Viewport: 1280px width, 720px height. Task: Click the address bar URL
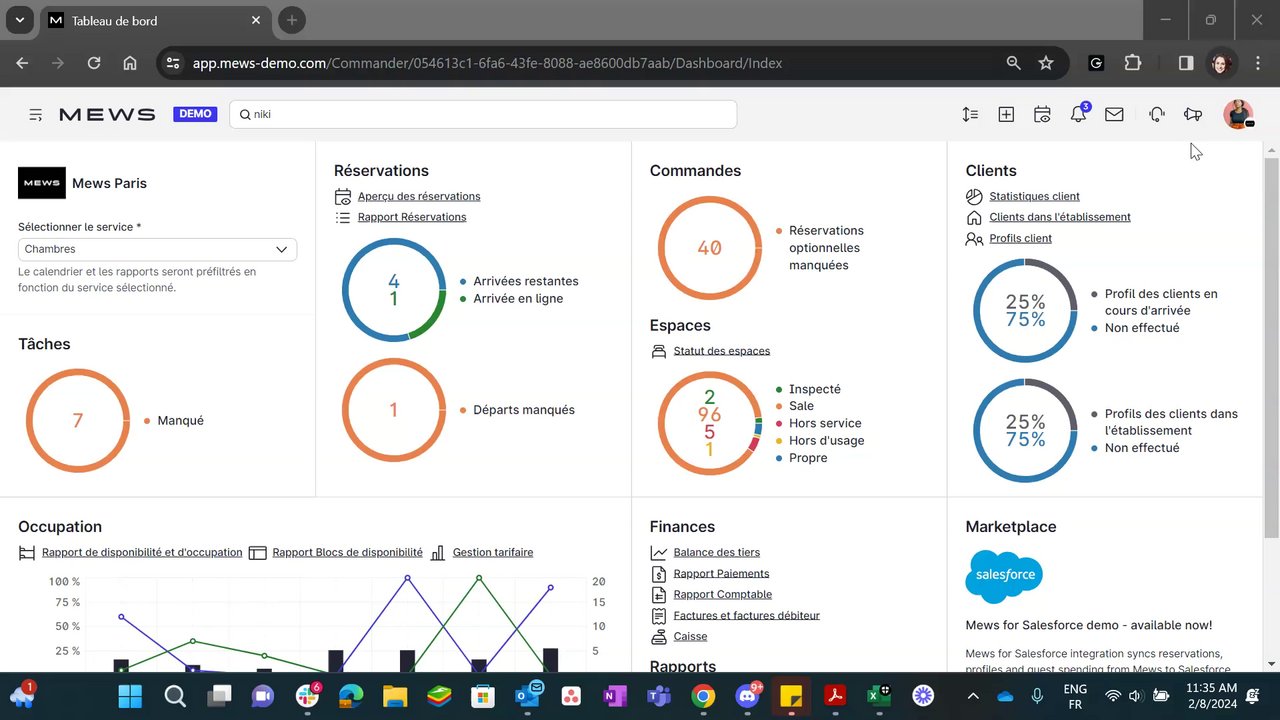[x=487, y=63]
